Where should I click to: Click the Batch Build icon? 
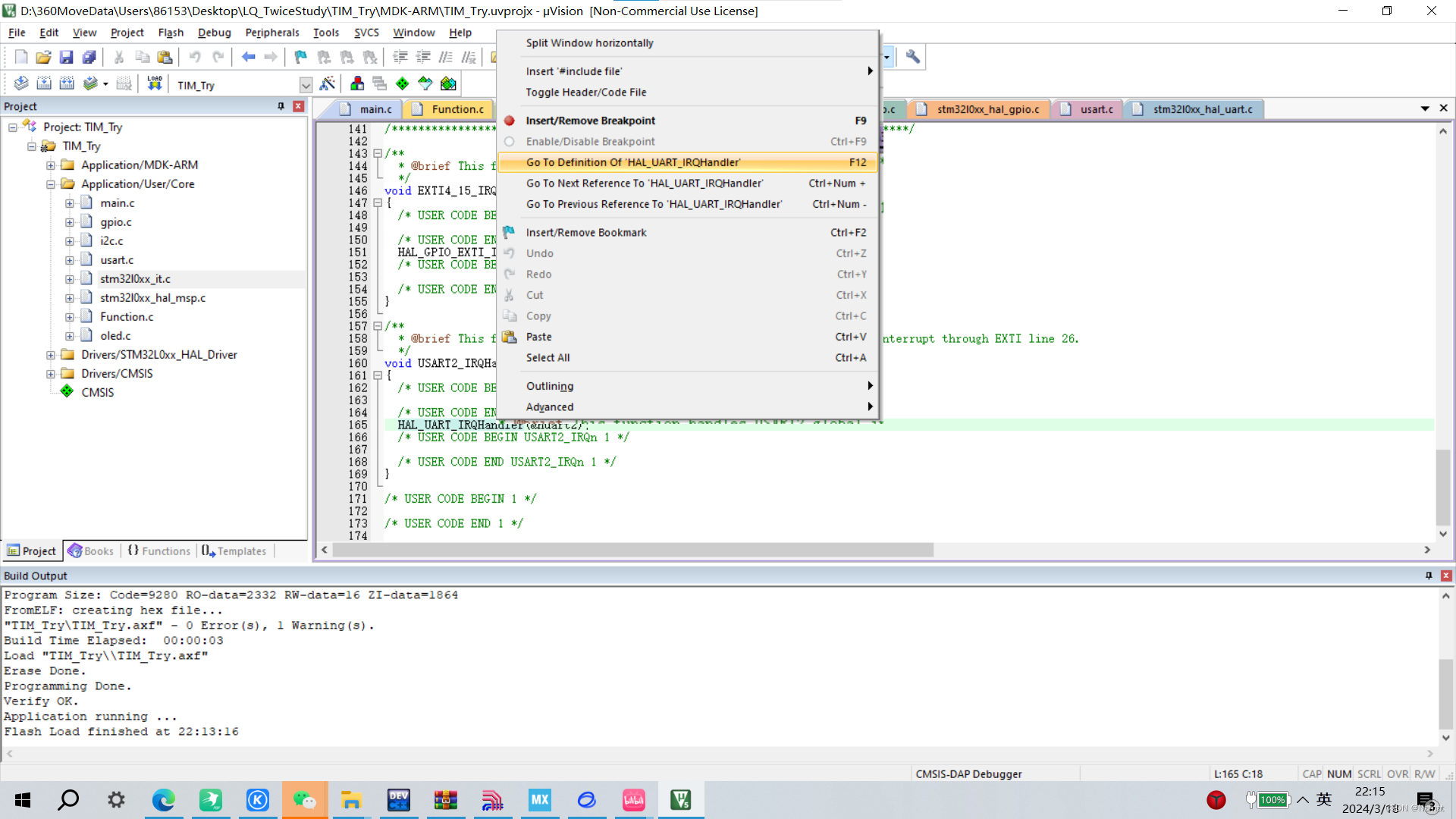tap(90, 83)
